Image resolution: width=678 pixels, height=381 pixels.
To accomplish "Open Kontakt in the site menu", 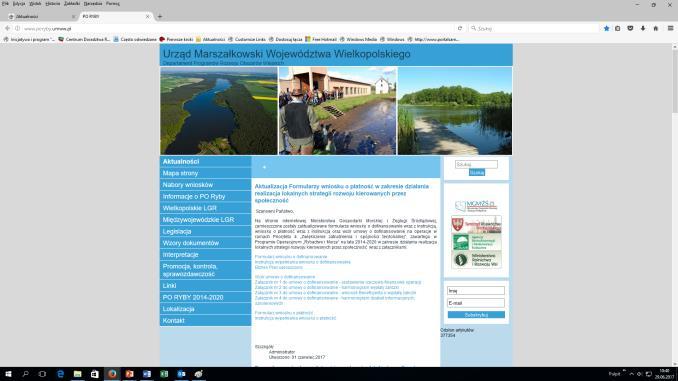I will (x=205, y=320).
